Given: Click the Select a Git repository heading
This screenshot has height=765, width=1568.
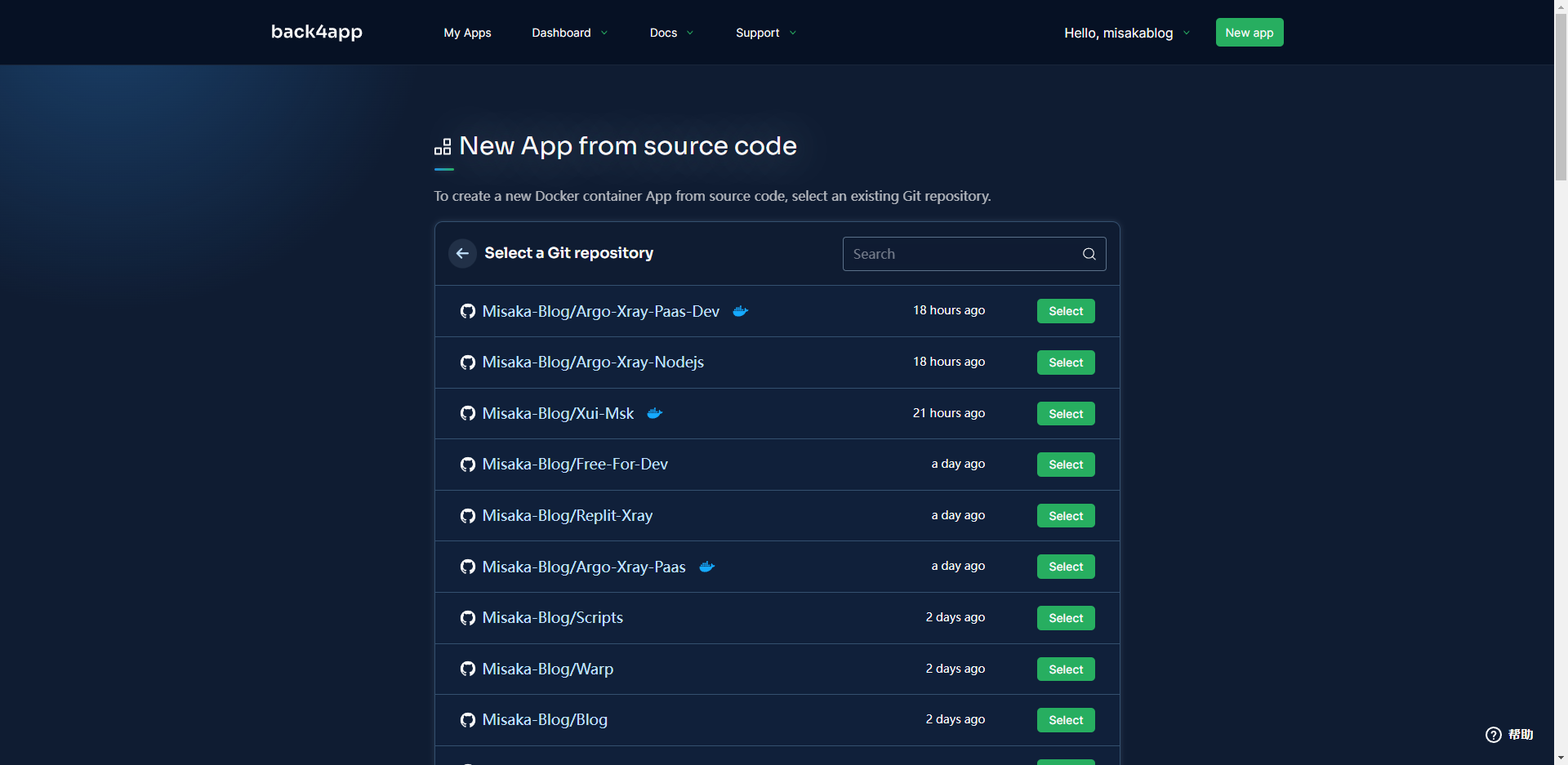Looking at the screenshot, I should coord(569,253).
